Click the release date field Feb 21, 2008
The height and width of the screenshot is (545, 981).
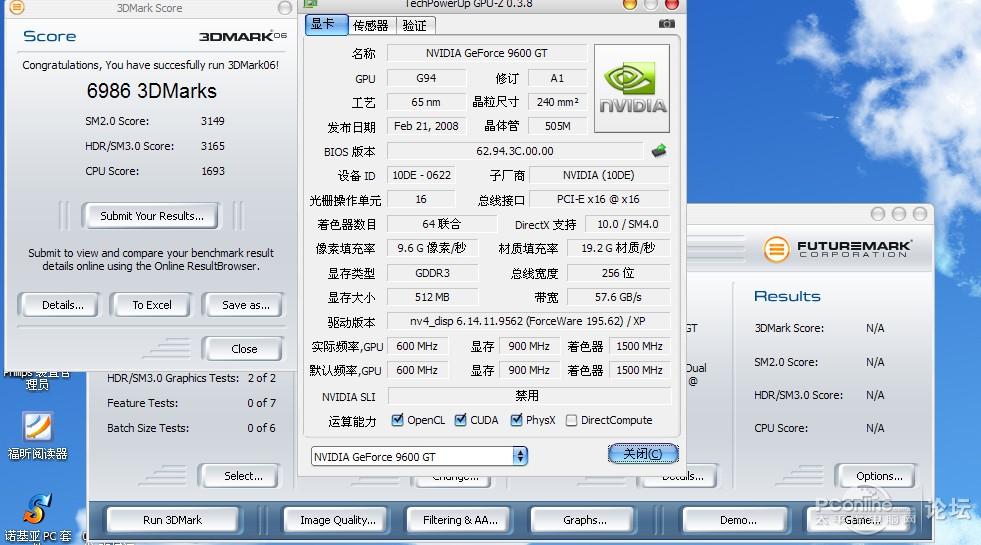click(x=426, y=126)
